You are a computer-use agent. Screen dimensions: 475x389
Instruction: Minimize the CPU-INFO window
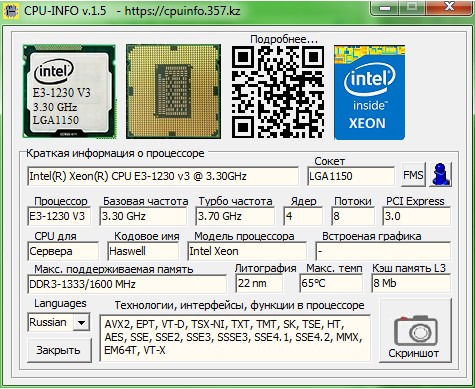point(384,7)
